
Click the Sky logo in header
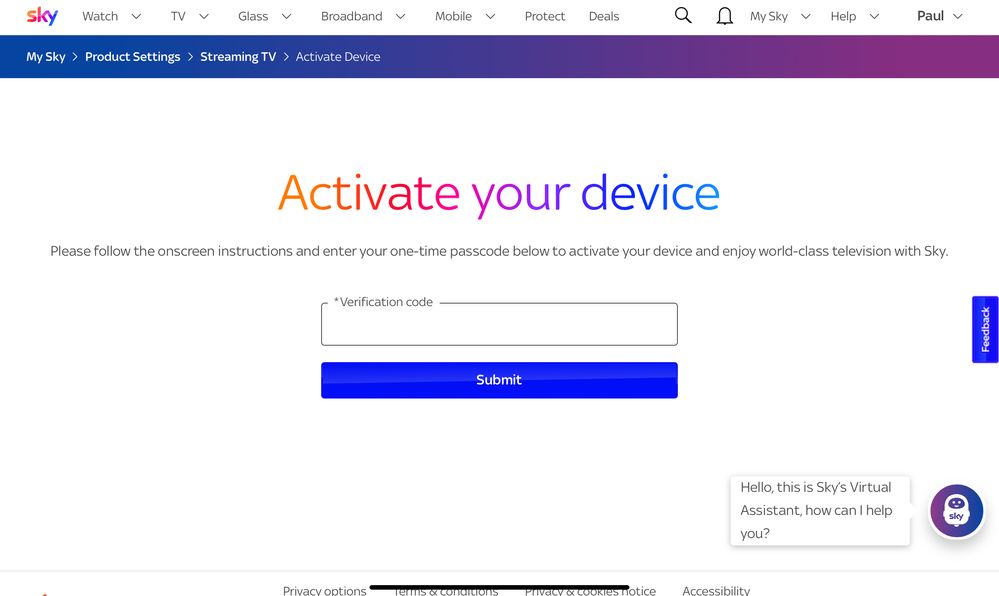click(x=42, y=16)
